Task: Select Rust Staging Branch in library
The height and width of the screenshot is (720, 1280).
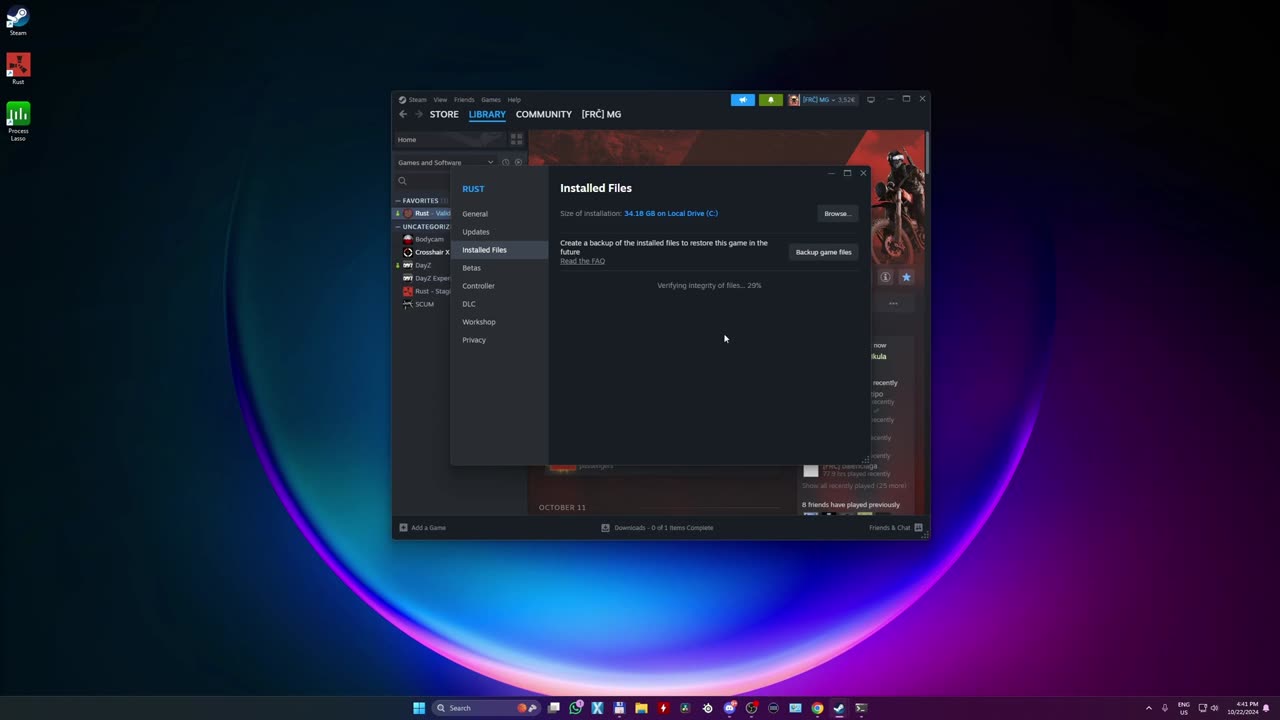Action: tap(426, 291)
